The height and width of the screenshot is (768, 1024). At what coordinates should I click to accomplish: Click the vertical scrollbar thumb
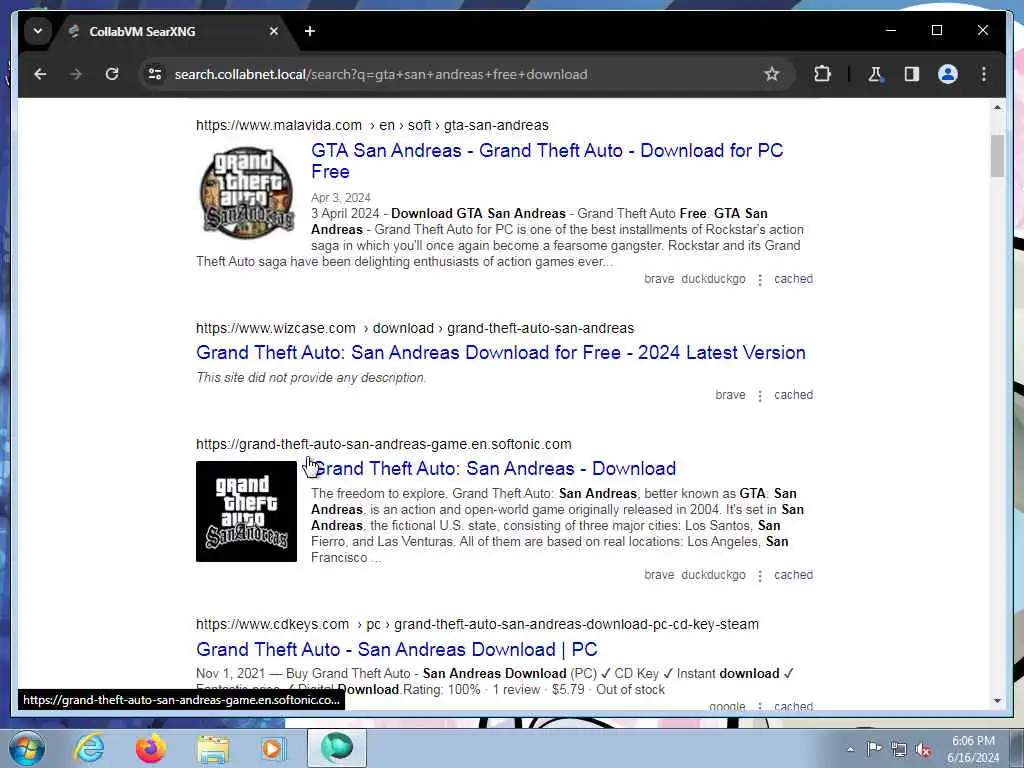coord(997,155)
